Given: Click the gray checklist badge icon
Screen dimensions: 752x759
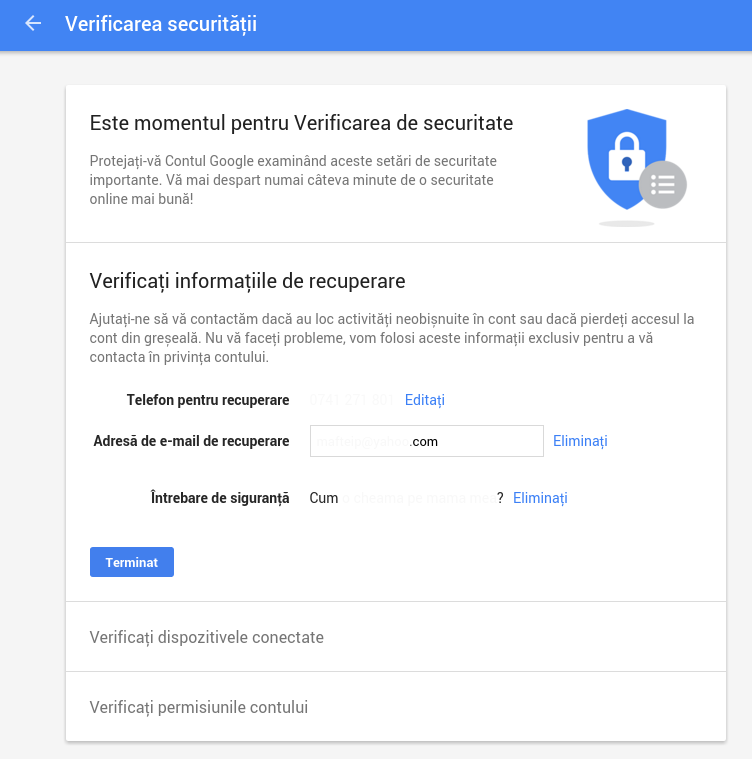Looking at the screenshot, I should (x=662, y=184).
